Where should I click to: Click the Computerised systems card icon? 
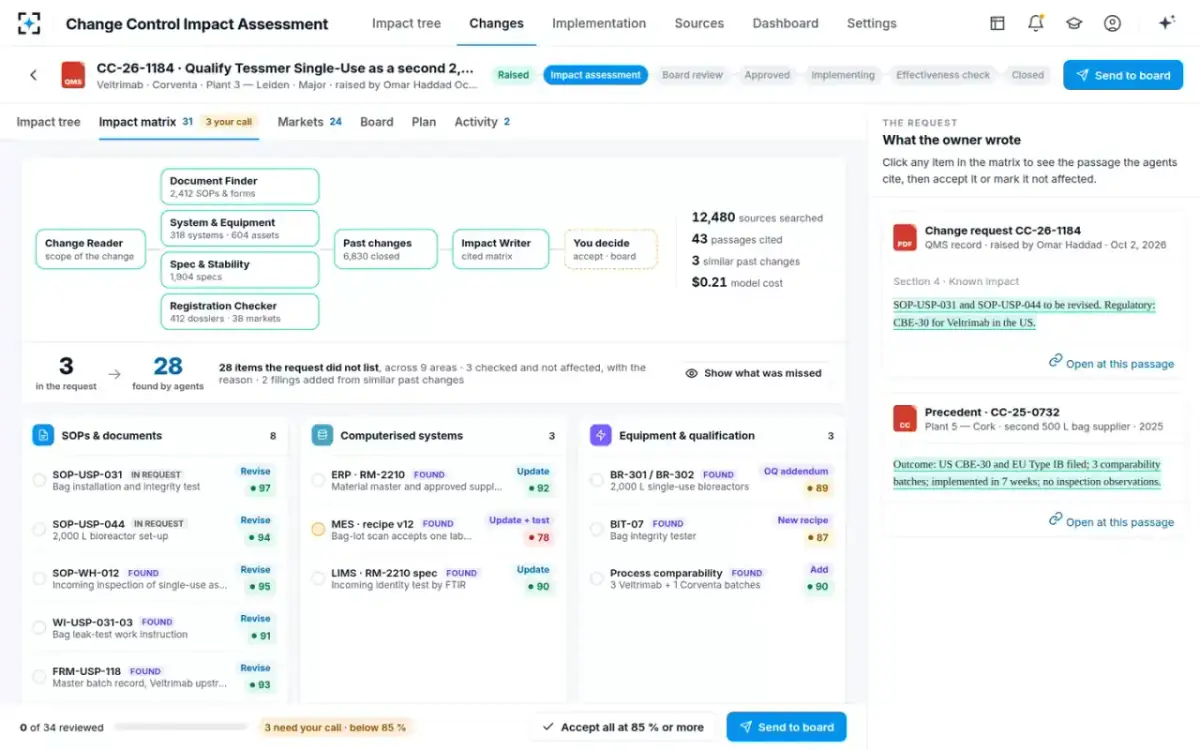click(322, 435)
